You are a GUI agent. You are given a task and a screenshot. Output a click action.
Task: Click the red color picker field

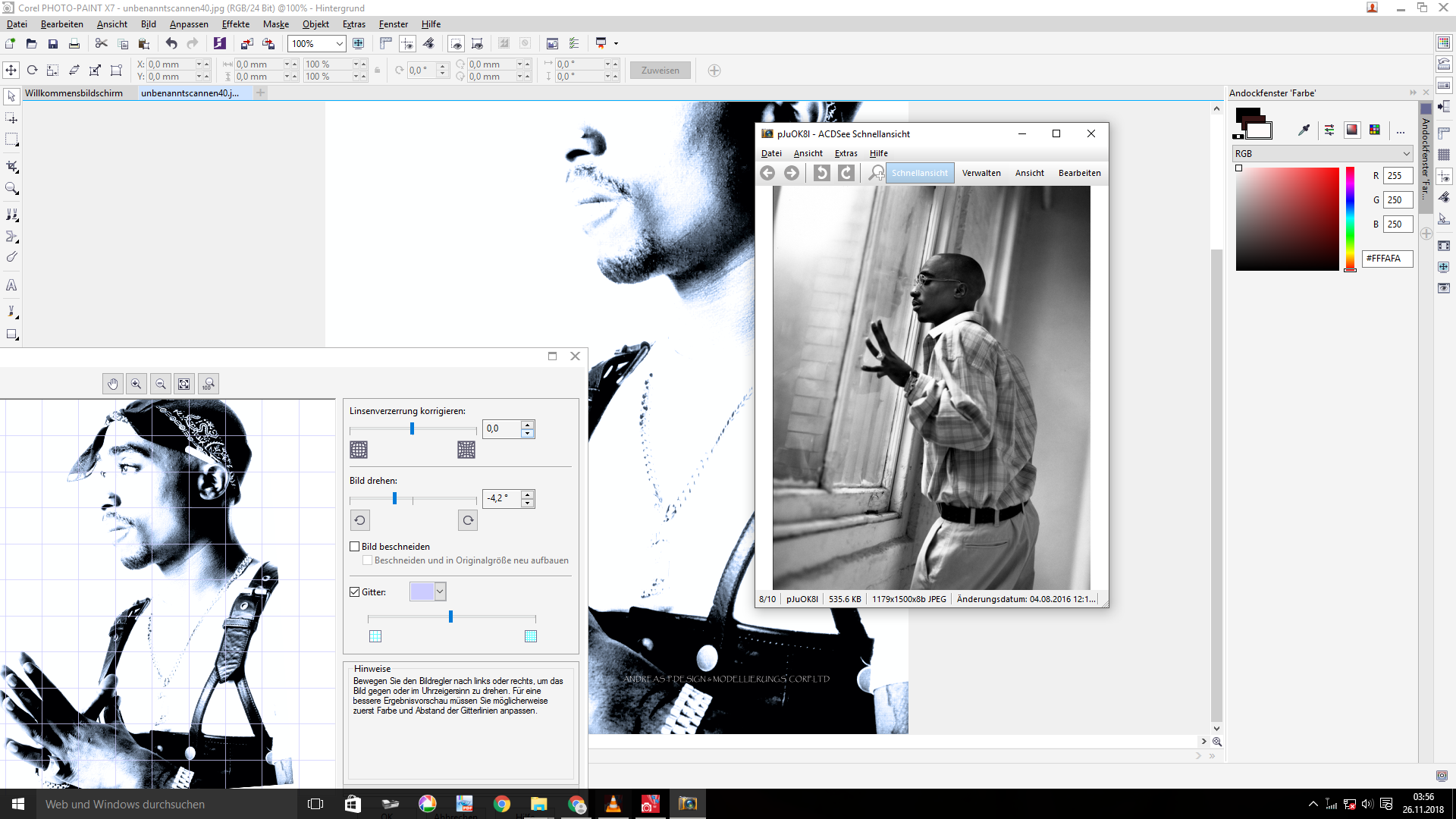1288,219
